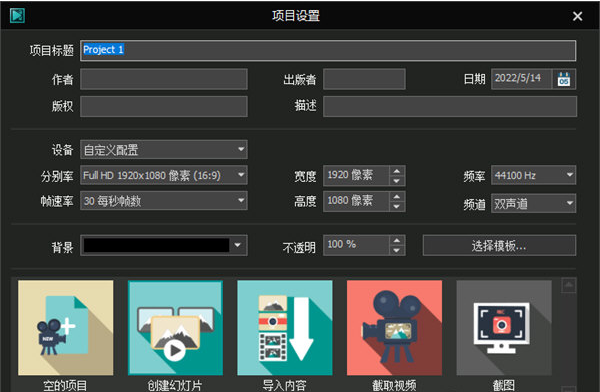Open the calendar date picker icon
The height and width of the screenshot is (392, 600).
pos(564,79)
